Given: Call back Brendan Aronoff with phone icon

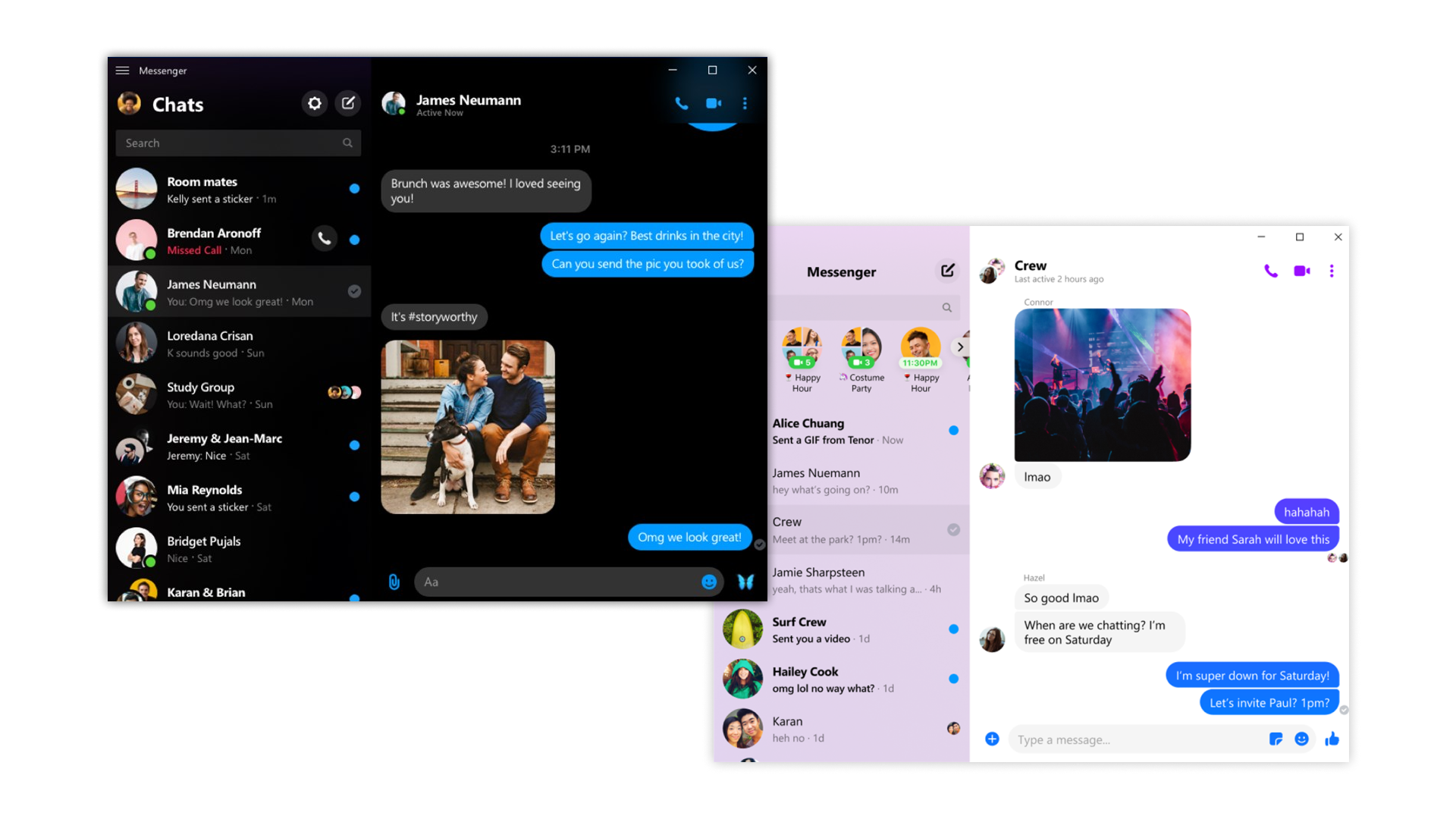Looking at the screenshot, I should point(325,239).
